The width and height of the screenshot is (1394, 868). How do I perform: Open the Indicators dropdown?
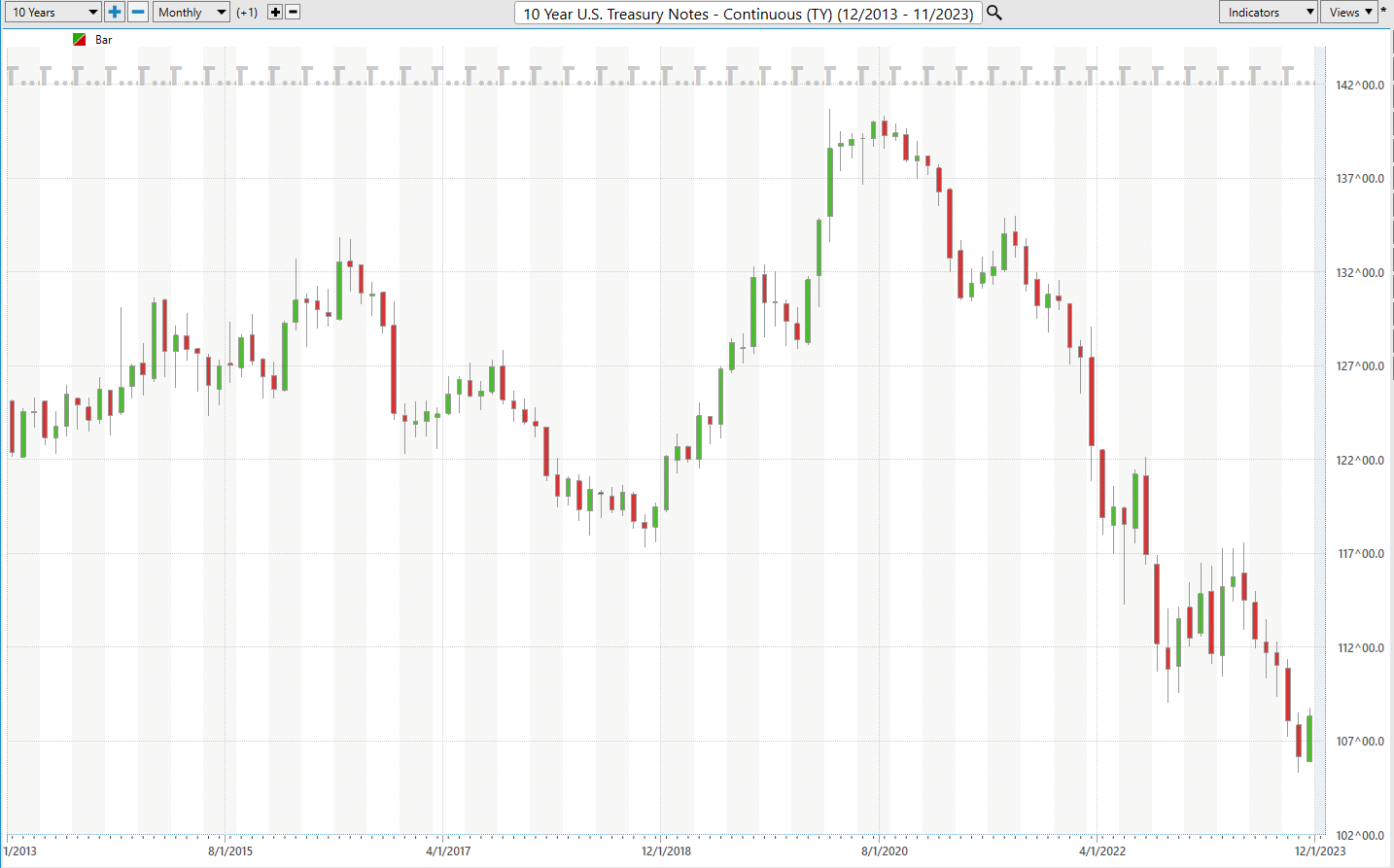1269,12
